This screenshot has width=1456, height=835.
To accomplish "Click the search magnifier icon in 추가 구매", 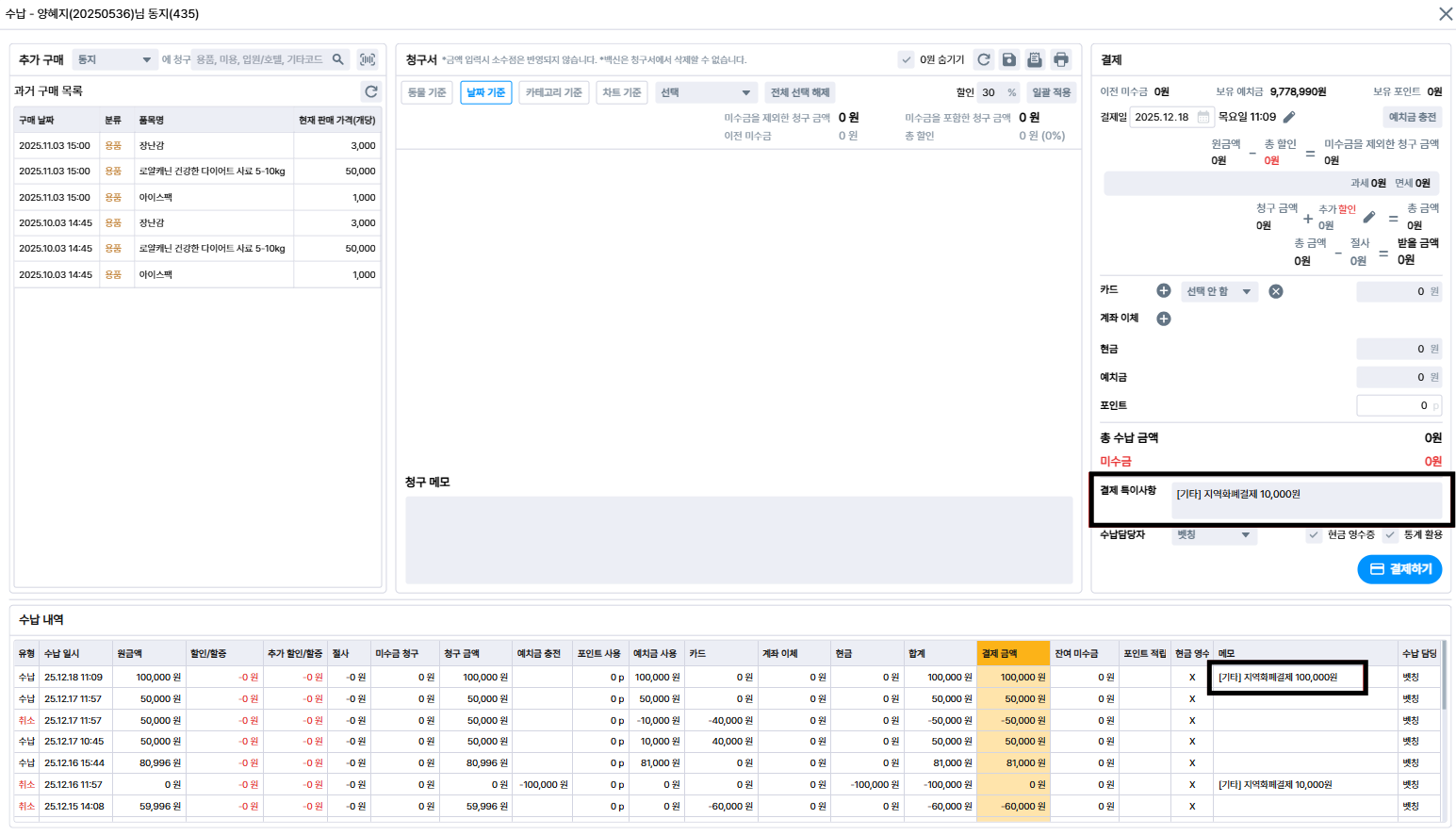I will coord(338,59).
